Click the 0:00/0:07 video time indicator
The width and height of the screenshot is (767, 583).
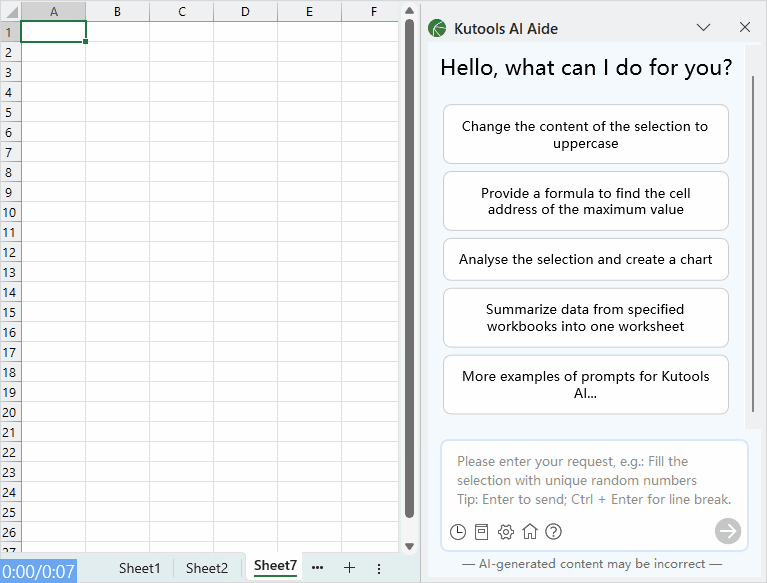click(38, 571)
